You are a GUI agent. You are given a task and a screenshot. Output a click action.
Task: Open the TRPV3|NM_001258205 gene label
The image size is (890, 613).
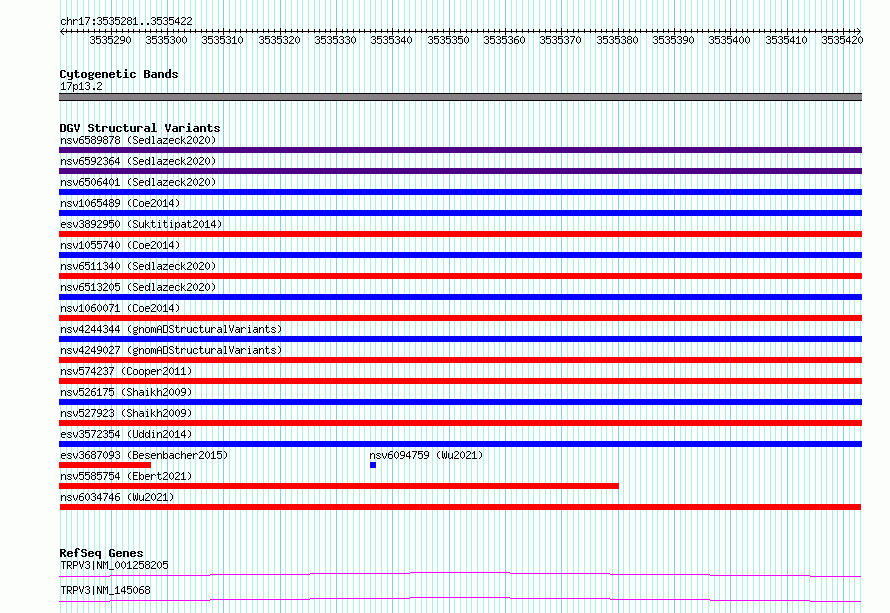(x=114, y=565)
